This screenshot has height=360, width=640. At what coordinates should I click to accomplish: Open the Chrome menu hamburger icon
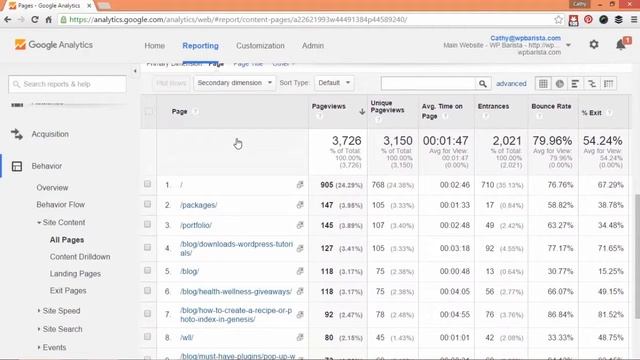(x=634, y=20)
